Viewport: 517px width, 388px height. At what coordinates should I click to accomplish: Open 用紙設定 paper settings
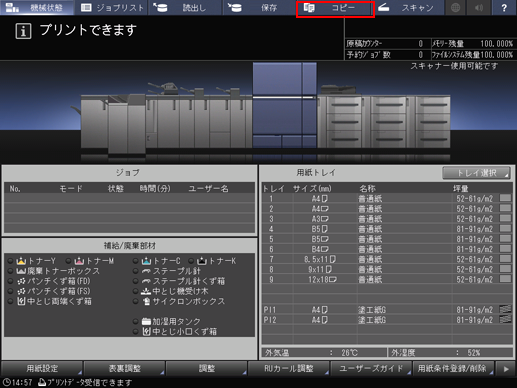coord(42,368)
